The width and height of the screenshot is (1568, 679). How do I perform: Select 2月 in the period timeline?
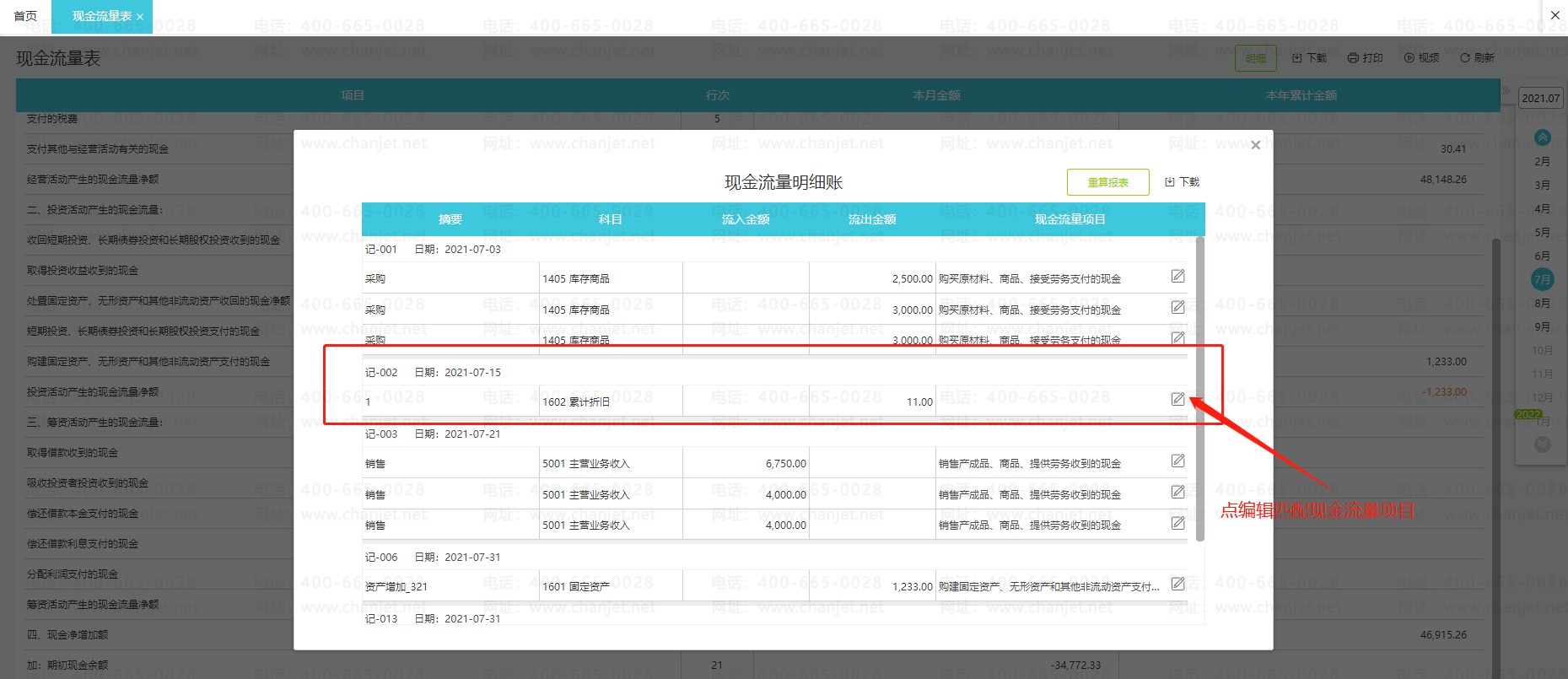(1542, 161)
